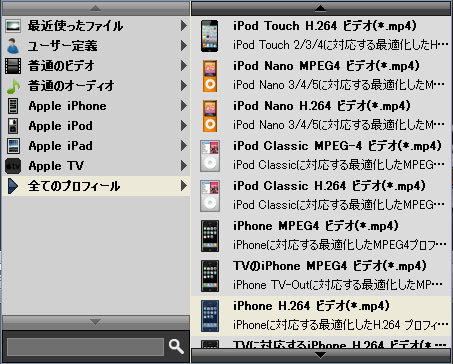Expand the 普通のビデオ submenu arrow

tap(184, 66)
